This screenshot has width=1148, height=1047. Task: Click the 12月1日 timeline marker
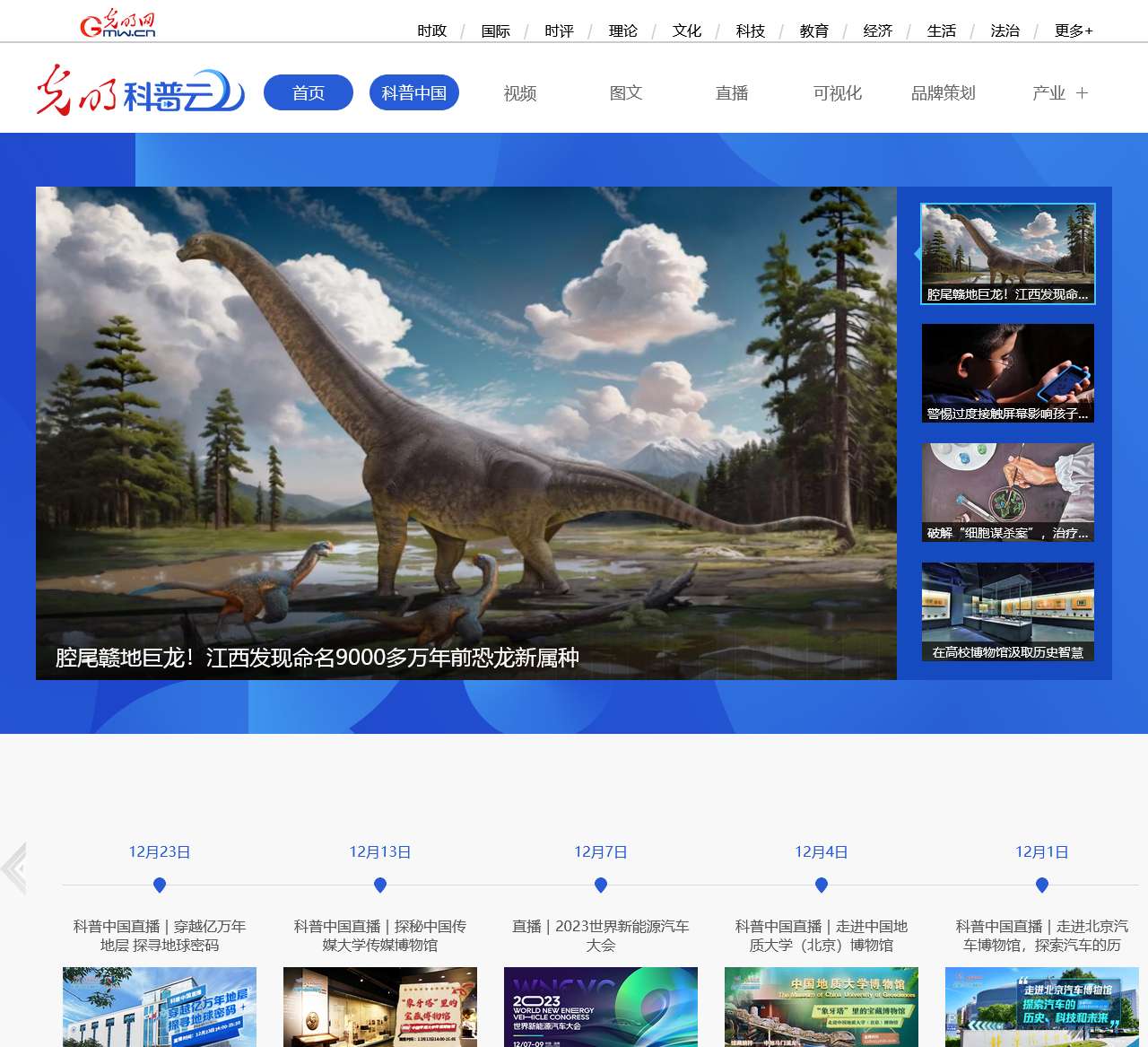click(x=1042, y=886)
